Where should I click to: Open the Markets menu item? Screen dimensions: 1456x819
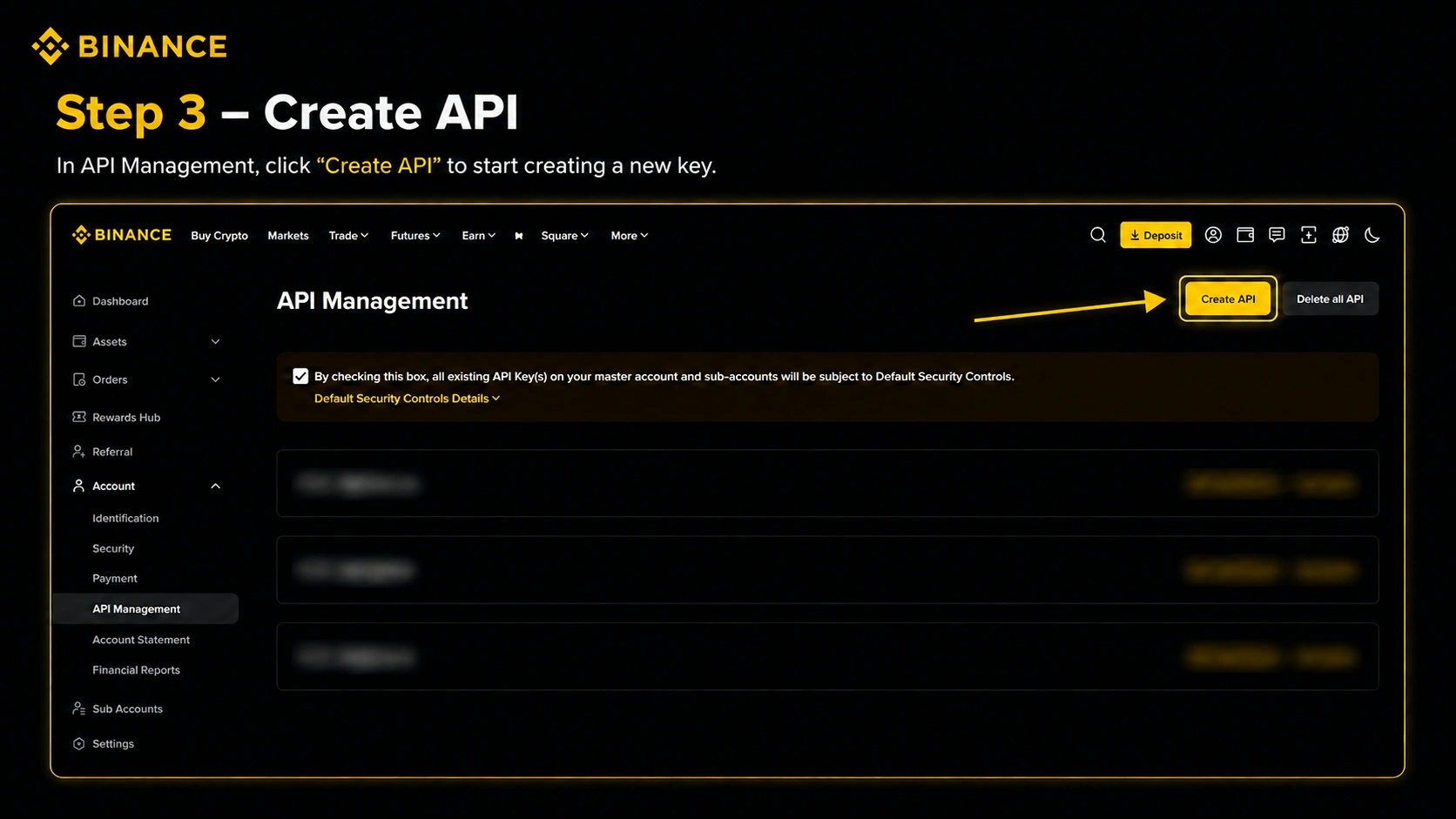point(288,236)
